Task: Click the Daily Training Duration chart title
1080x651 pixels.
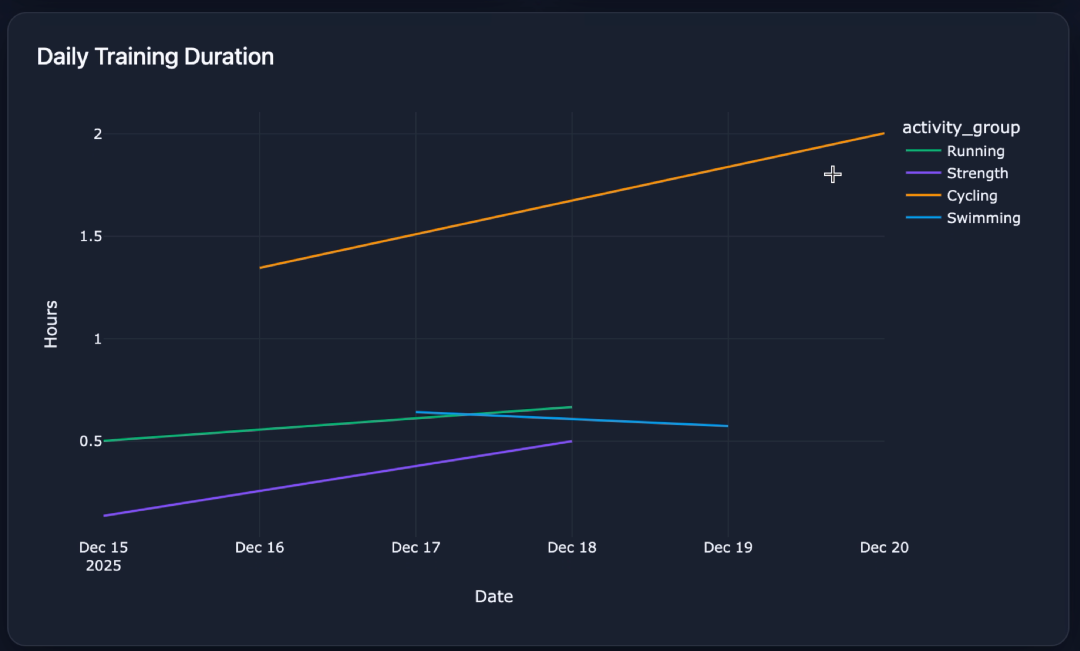Action: pos(155,57)
